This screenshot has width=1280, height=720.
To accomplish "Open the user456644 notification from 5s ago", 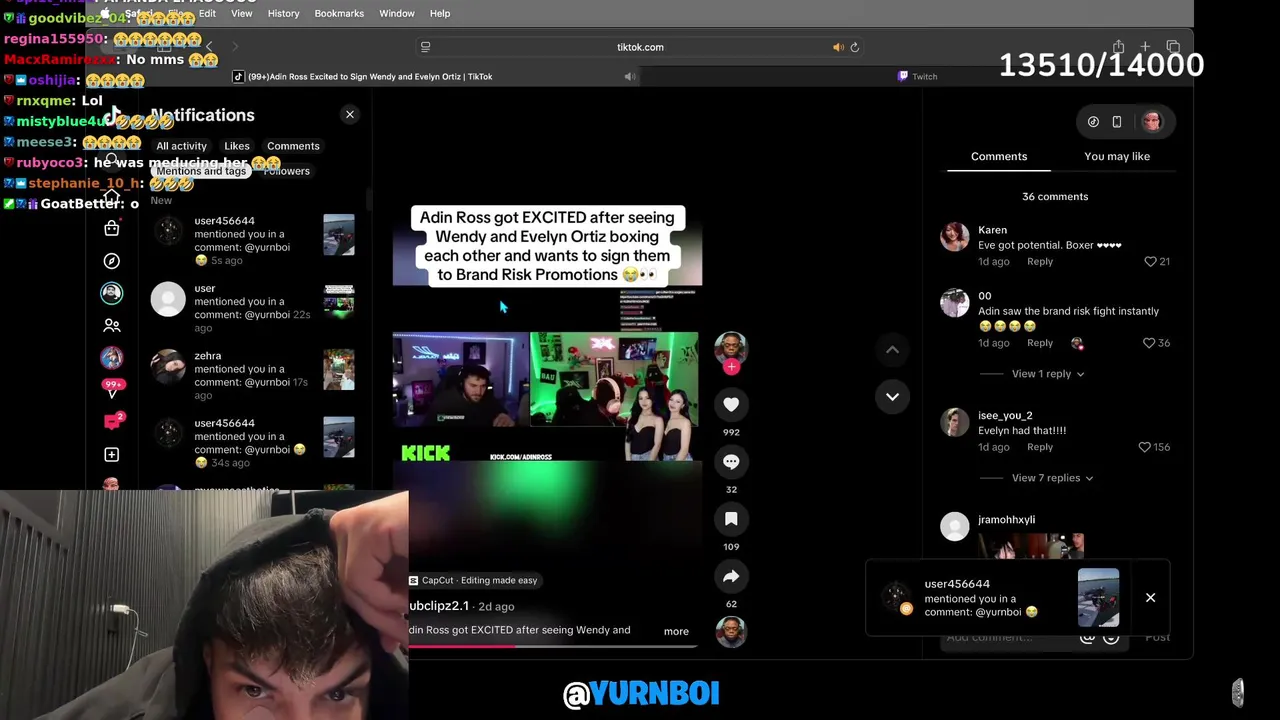I will 253,241.
